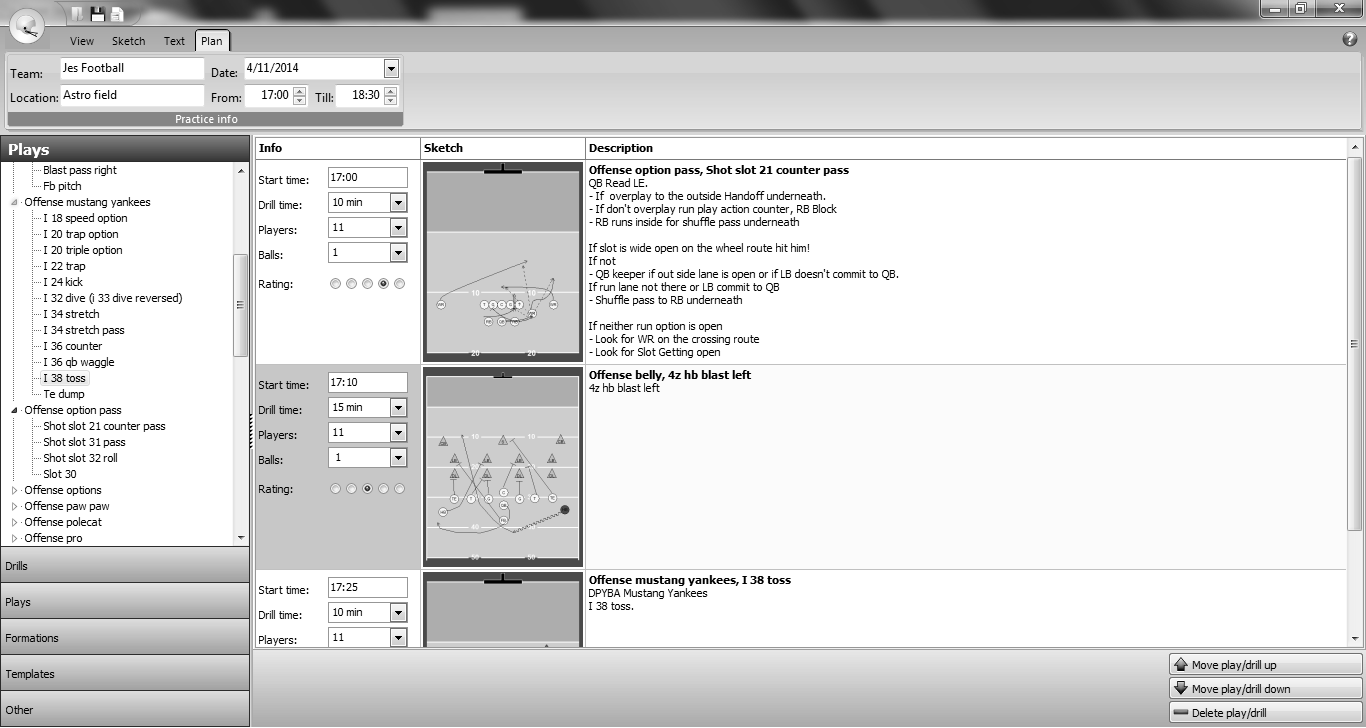Select the Plan tab
The image size is (1366, 728).
212,41
